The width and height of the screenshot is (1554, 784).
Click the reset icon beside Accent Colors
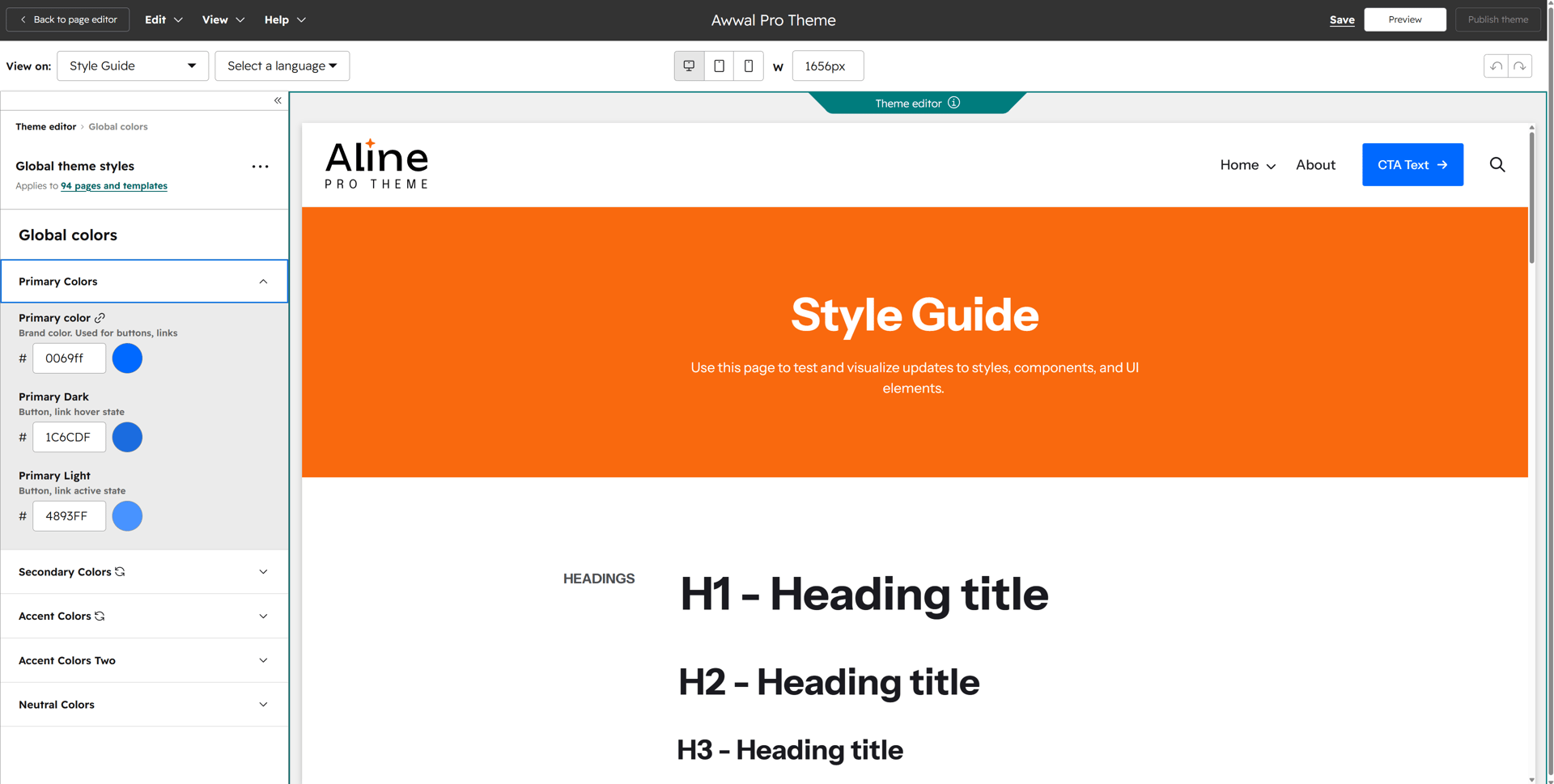[100, 616]
